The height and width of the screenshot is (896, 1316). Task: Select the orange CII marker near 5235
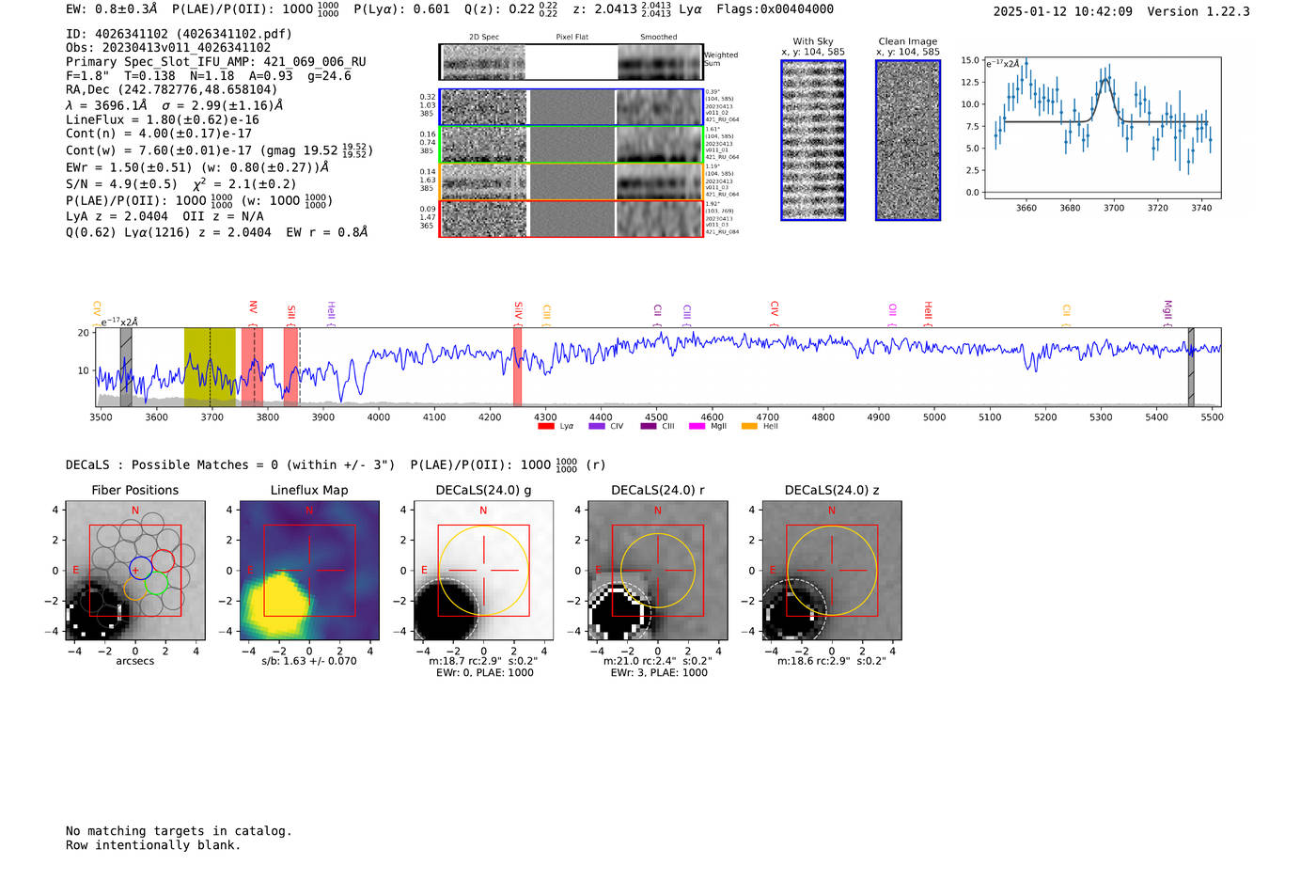pos(1066,314)
